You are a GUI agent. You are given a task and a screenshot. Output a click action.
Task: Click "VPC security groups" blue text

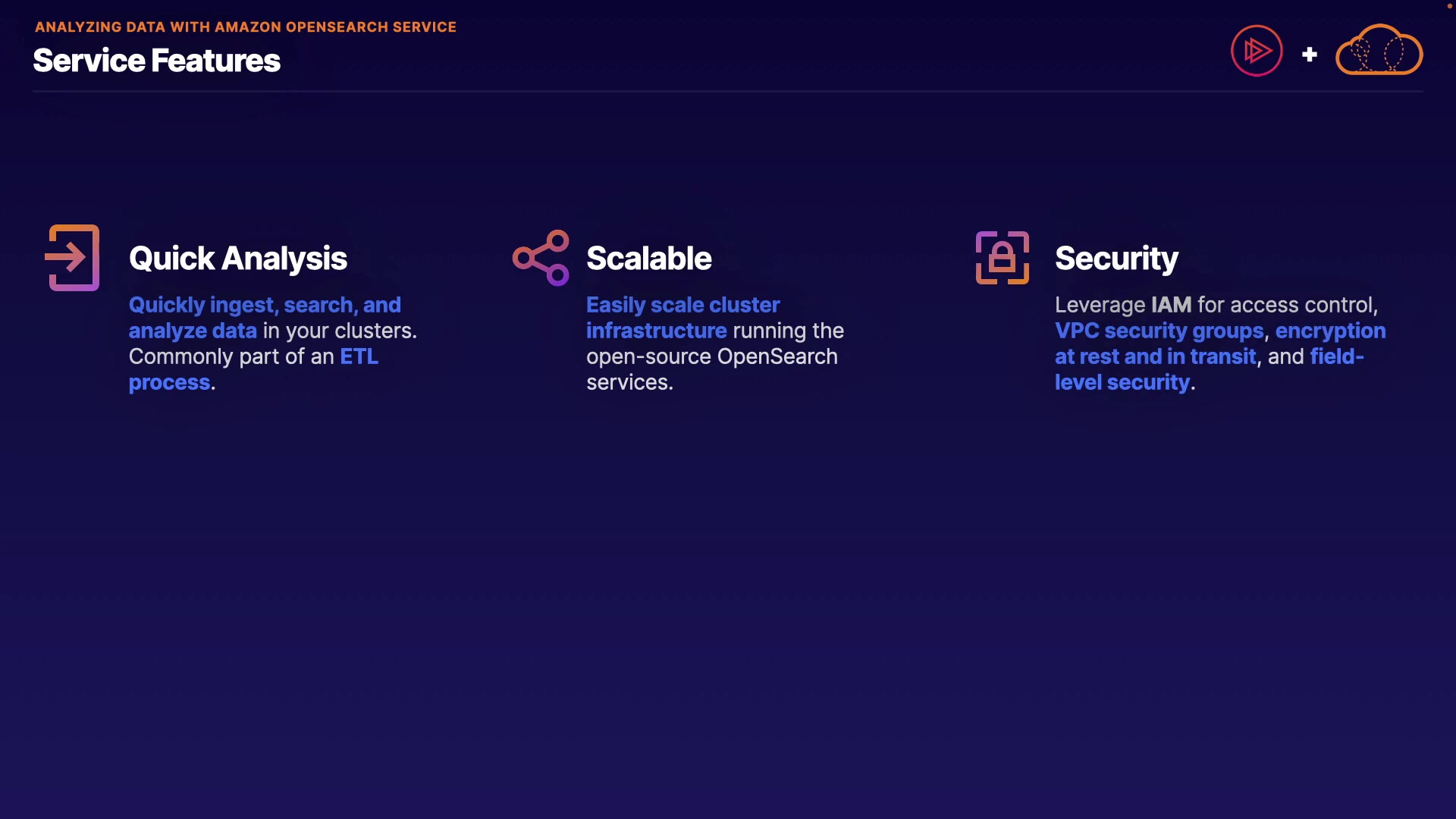pyautogui.click(x=1159, y=331)
